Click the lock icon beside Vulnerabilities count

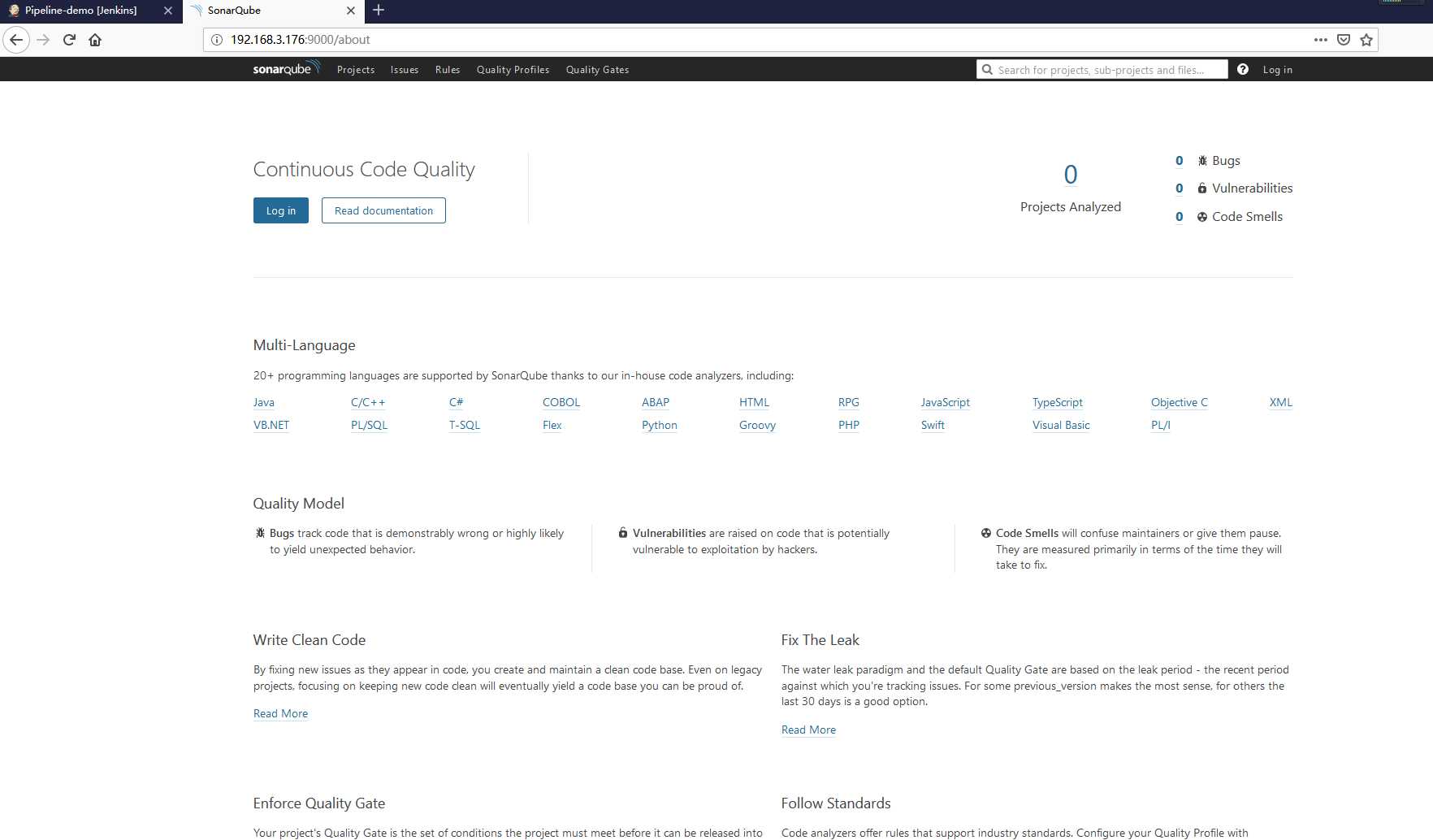tap(1202, 188)
